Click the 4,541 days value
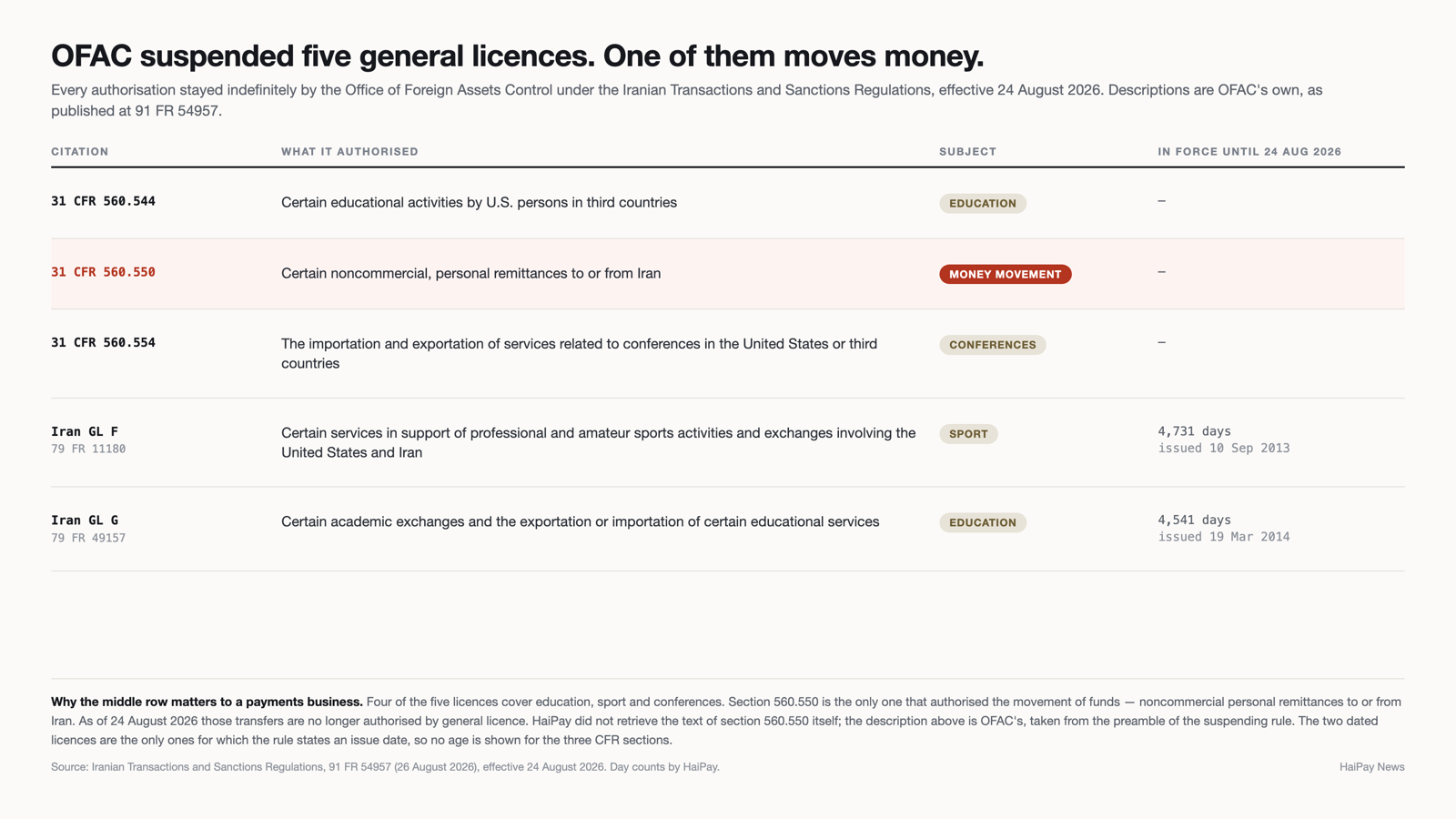The image size is (1456, 819). coord(1194,521)
